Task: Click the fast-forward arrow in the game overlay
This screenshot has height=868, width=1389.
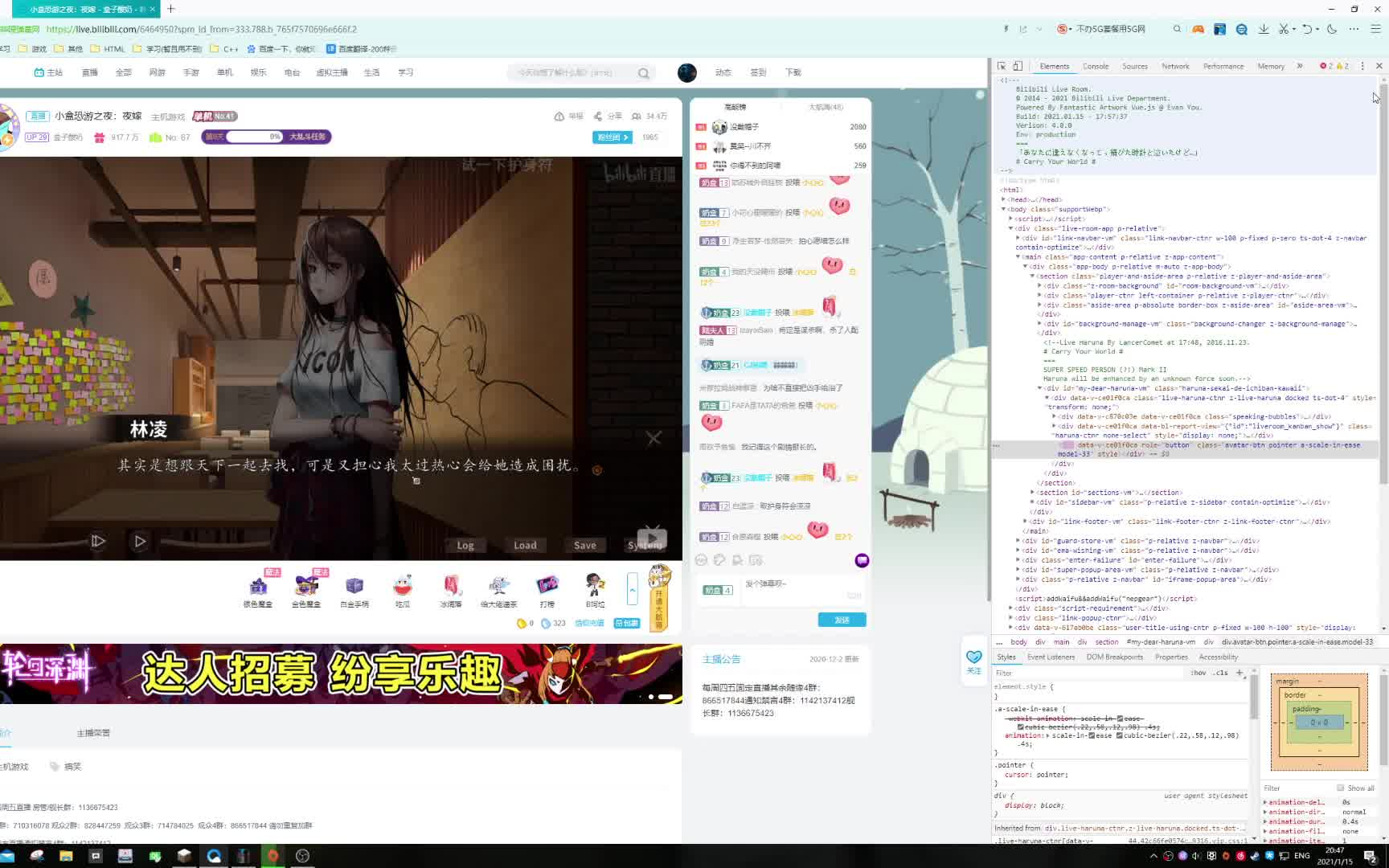Action: [x=97, y=541]
